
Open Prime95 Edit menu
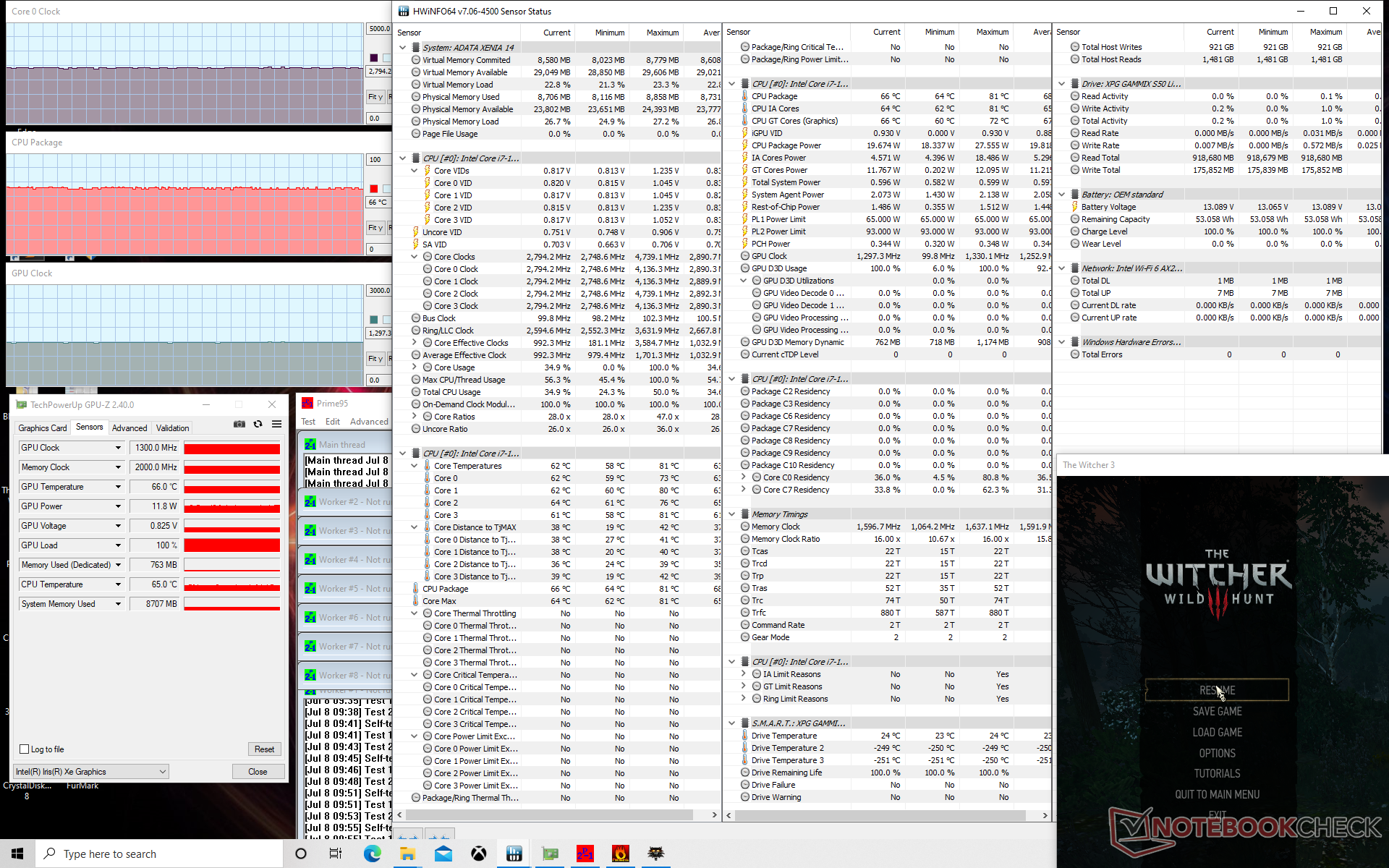point(333,422)
